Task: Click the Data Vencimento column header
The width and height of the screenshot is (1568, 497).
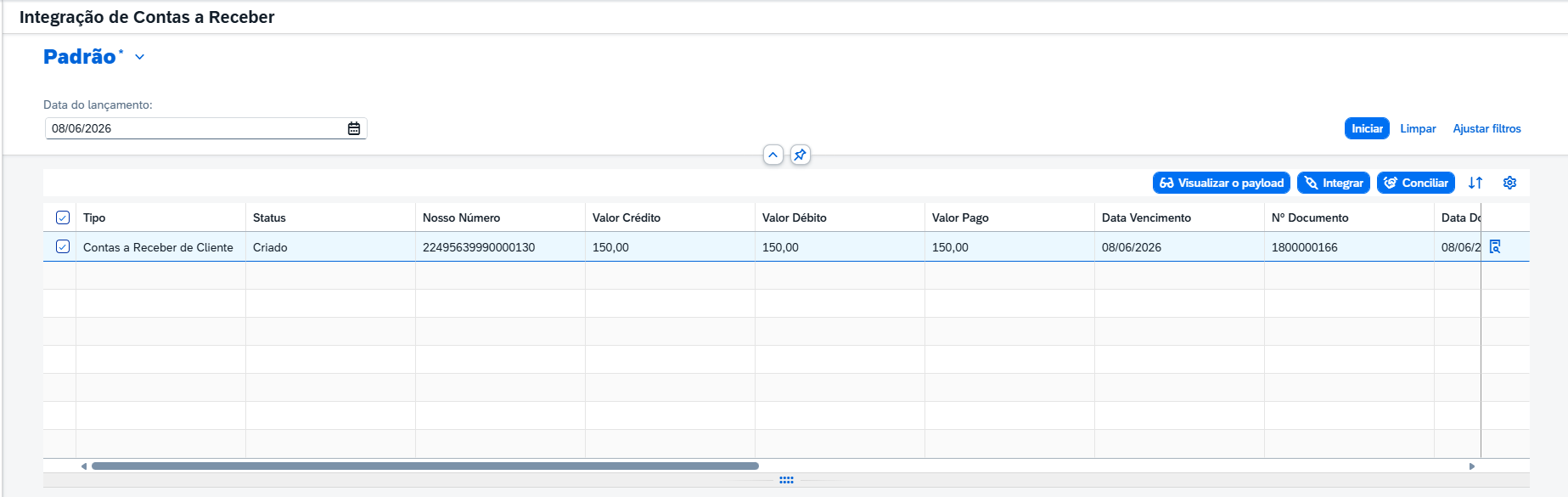Action: pos(1180,217)
